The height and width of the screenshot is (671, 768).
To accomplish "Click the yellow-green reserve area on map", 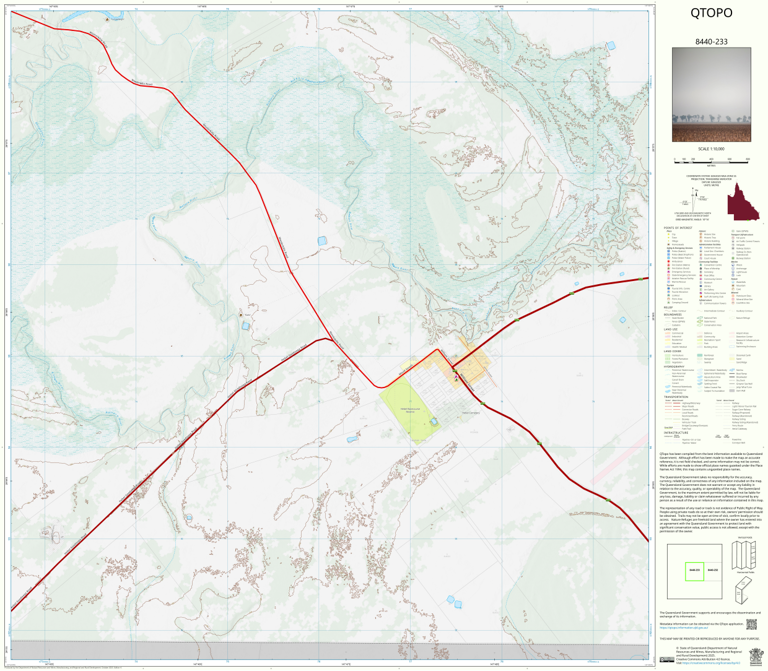I will coord(410,412).
